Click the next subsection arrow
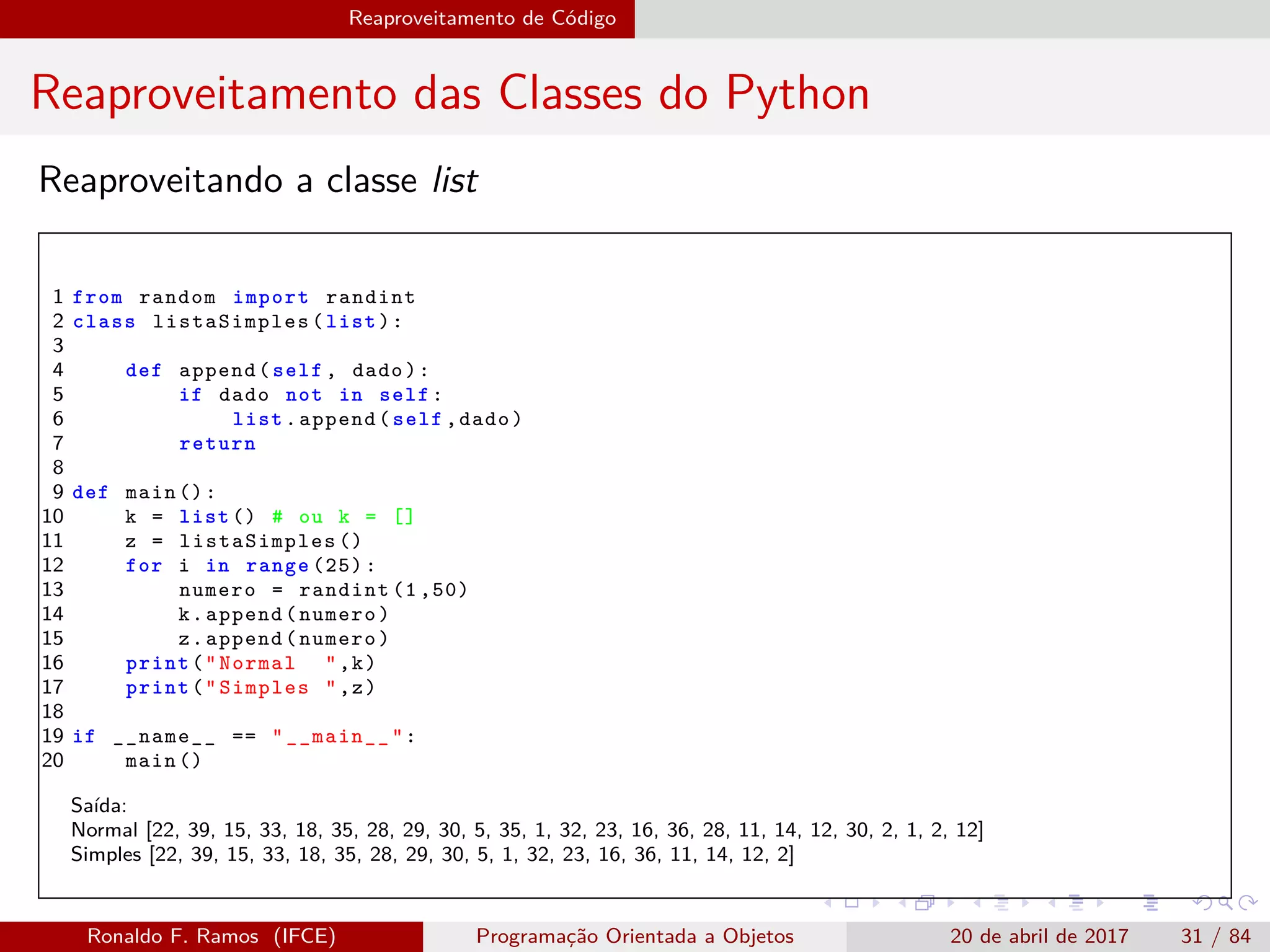The image size is (1270, 952). pos(1026,903)
